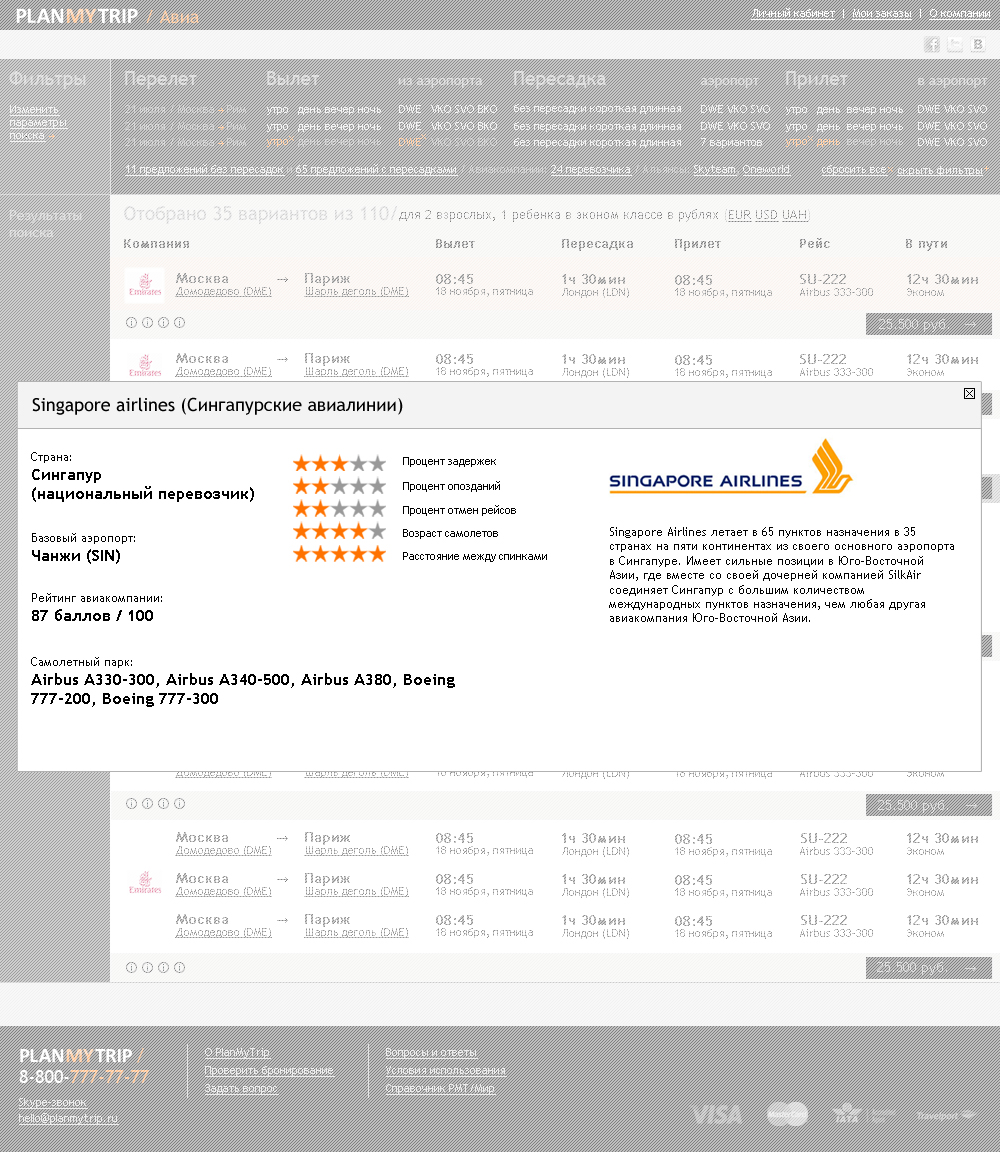Sort results by Компания column header
The height and width of the screenshot is (1152, 1000).
[157, 243]
